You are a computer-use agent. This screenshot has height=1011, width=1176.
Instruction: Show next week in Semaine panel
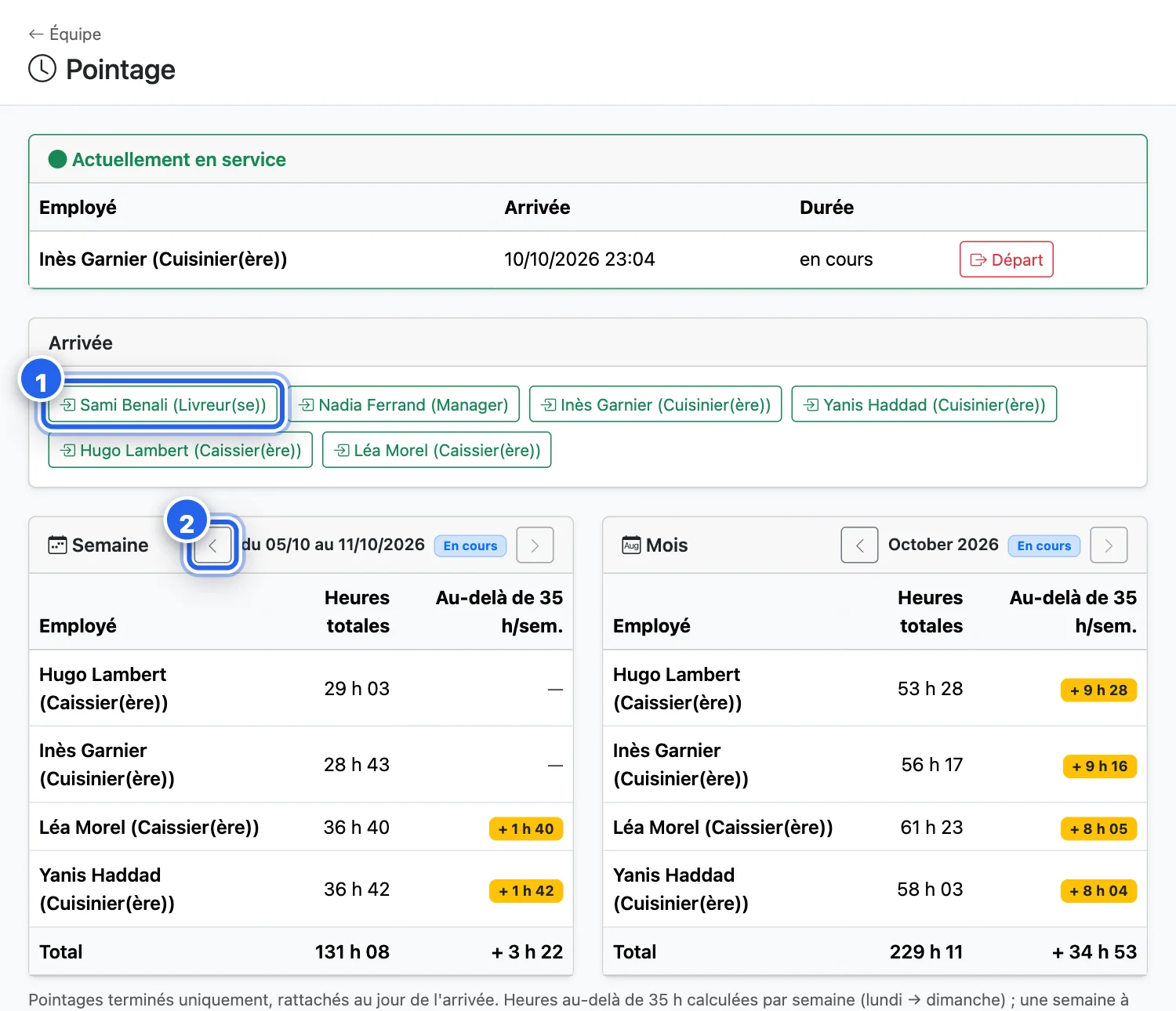pos(535,545)
